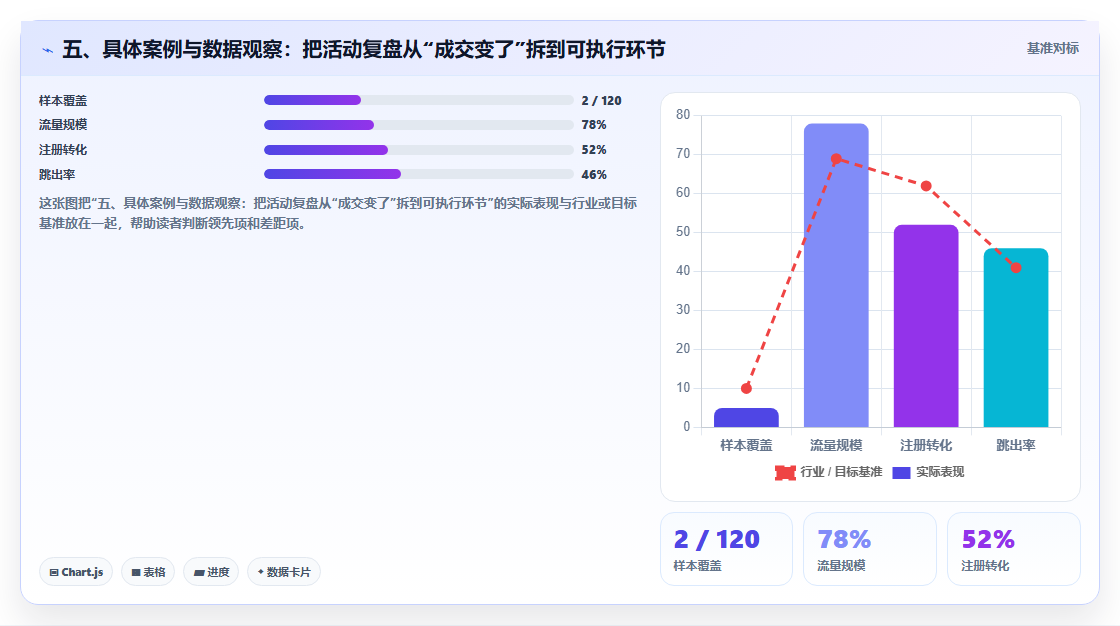
Task: Click the Chart.js tag pill
Action: (76, 572)
